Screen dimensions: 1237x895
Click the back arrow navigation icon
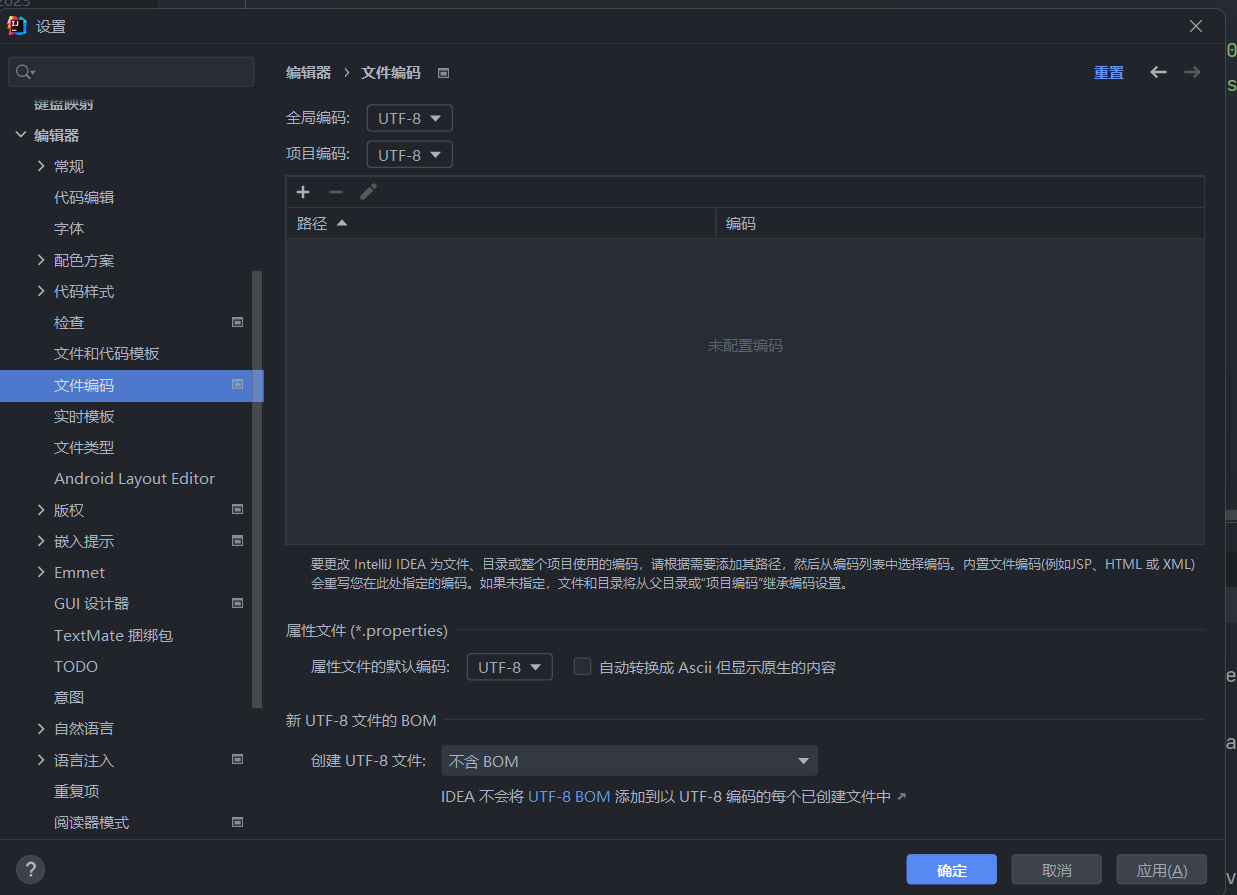click(x=1158, y=72)
